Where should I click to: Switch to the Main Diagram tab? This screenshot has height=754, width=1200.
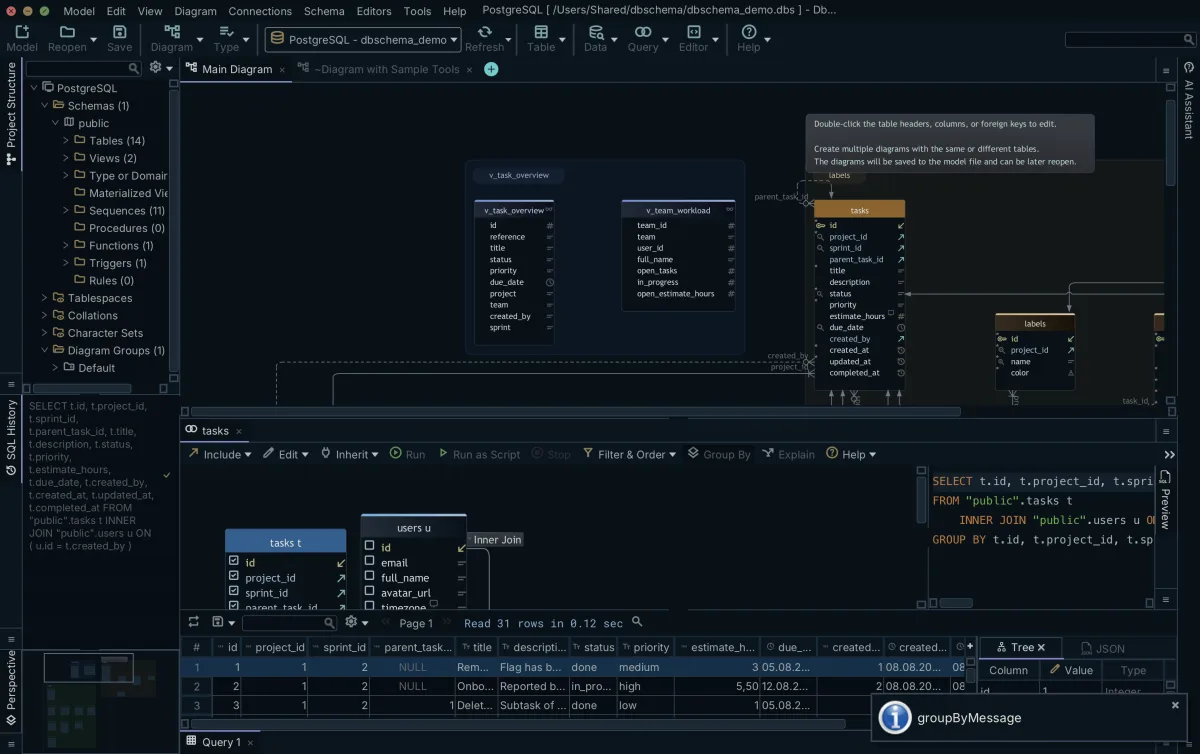click(237, 69)
